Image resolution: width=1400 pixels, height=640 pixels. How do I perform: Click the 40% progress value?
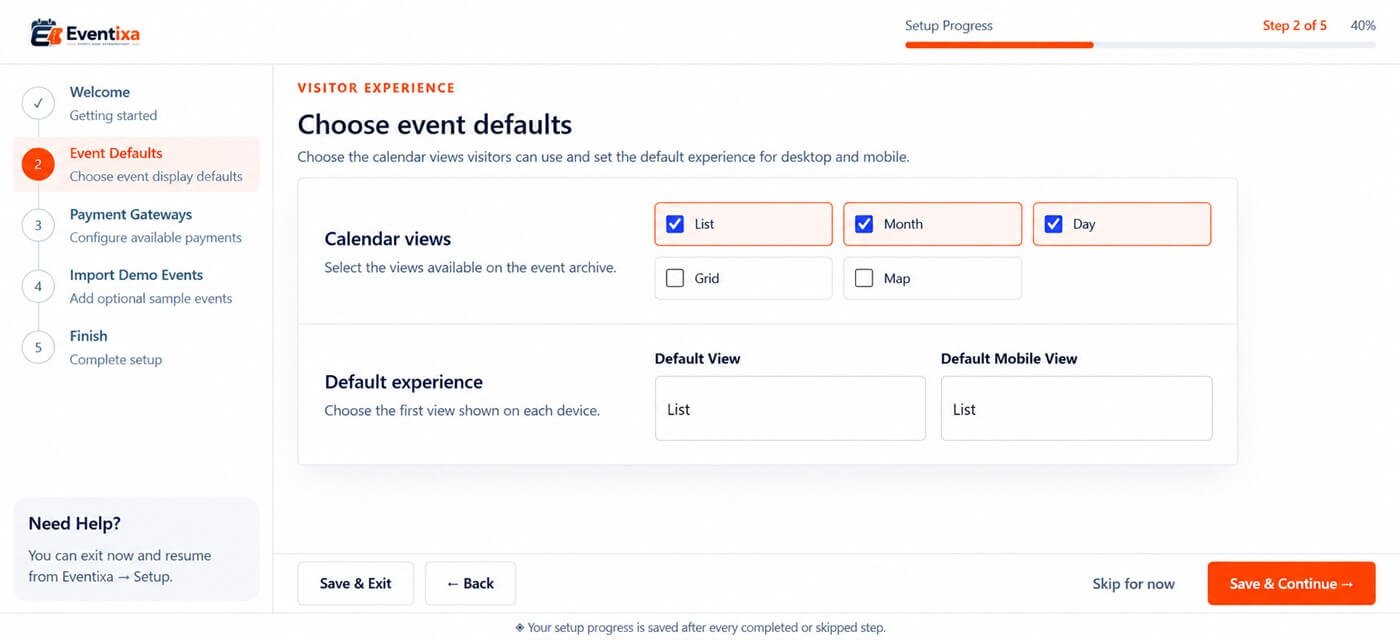[1363, 26]
